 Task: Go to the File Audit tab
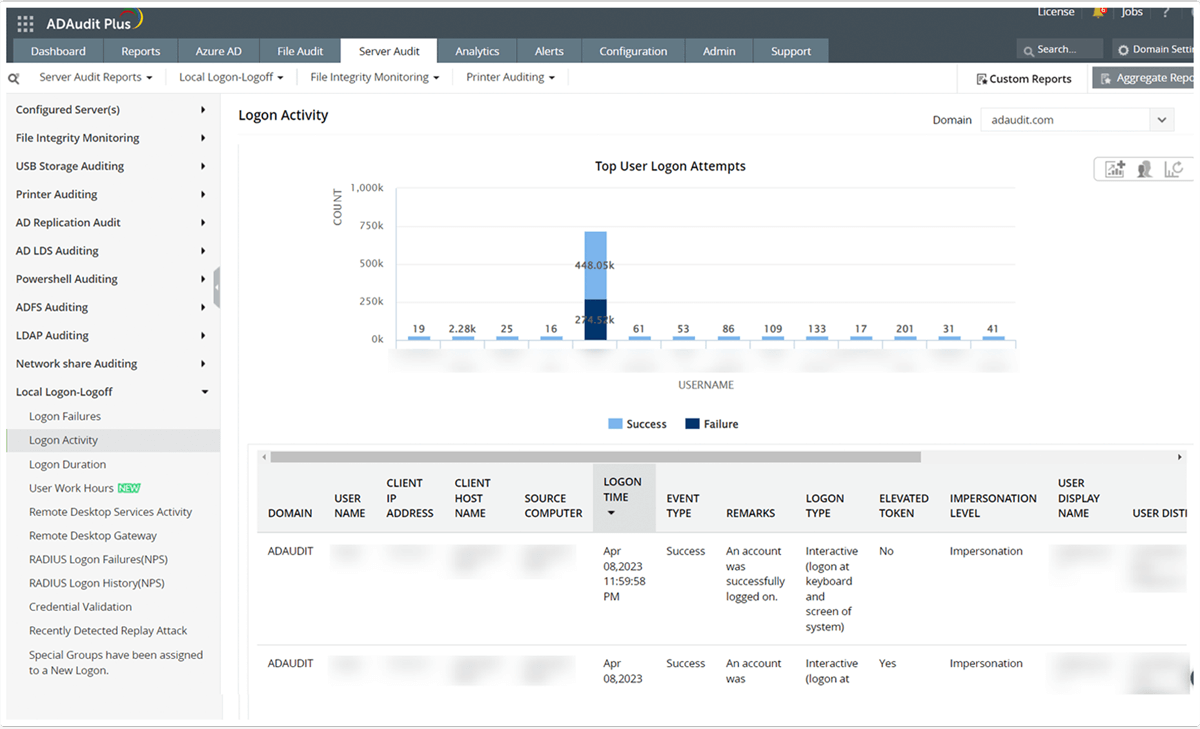click(300, 50)
